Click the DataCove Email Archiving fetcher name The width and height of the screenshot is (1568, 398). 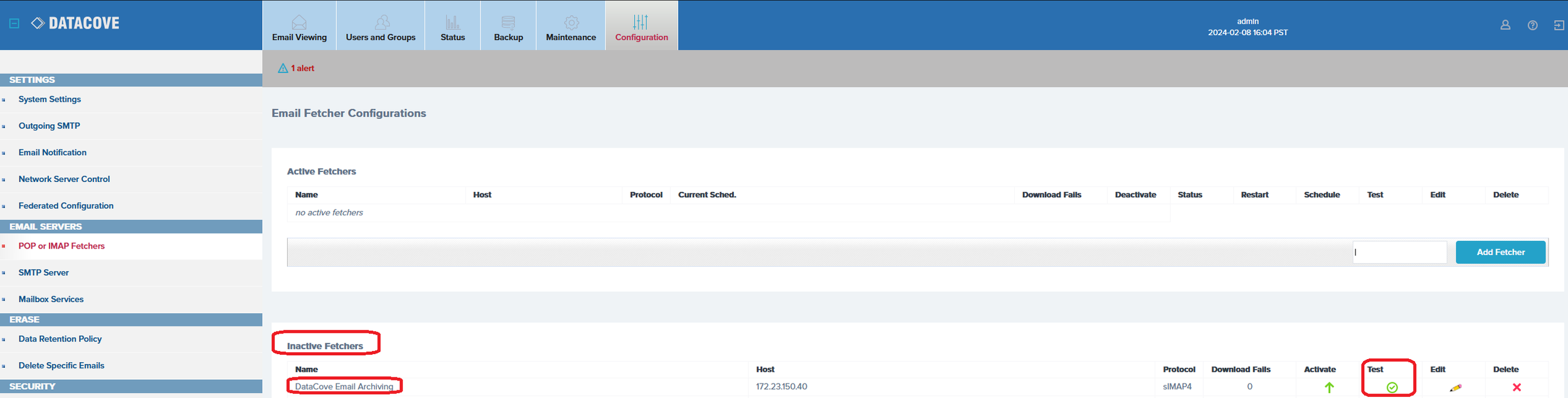click(x=344, y=387)
